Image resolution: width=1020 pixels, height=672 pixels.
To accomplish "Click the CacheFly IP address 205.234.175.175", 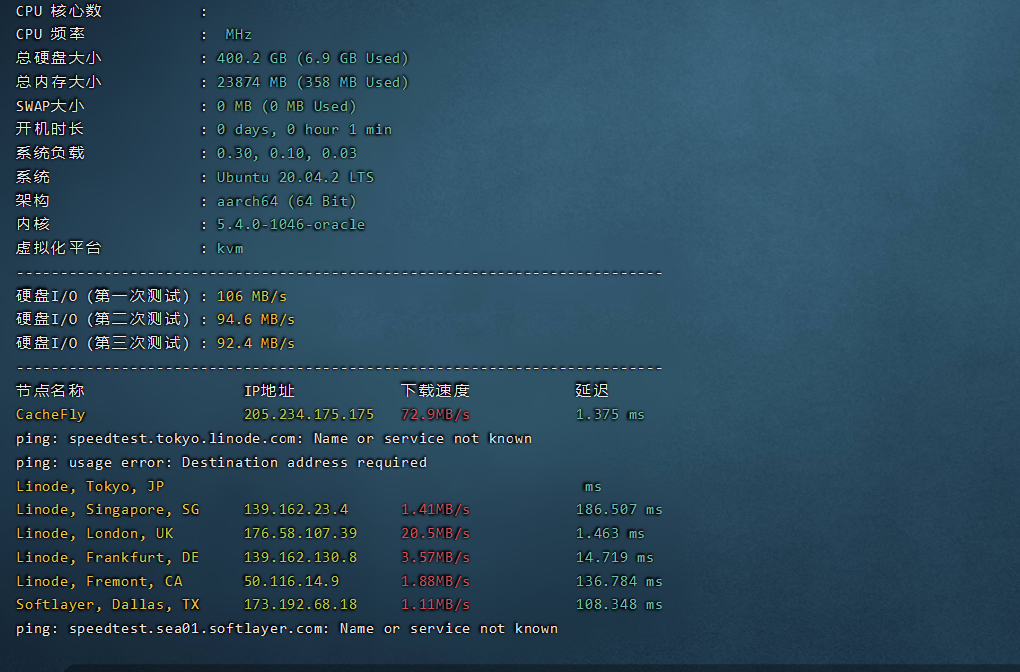I will pos(309,414).
